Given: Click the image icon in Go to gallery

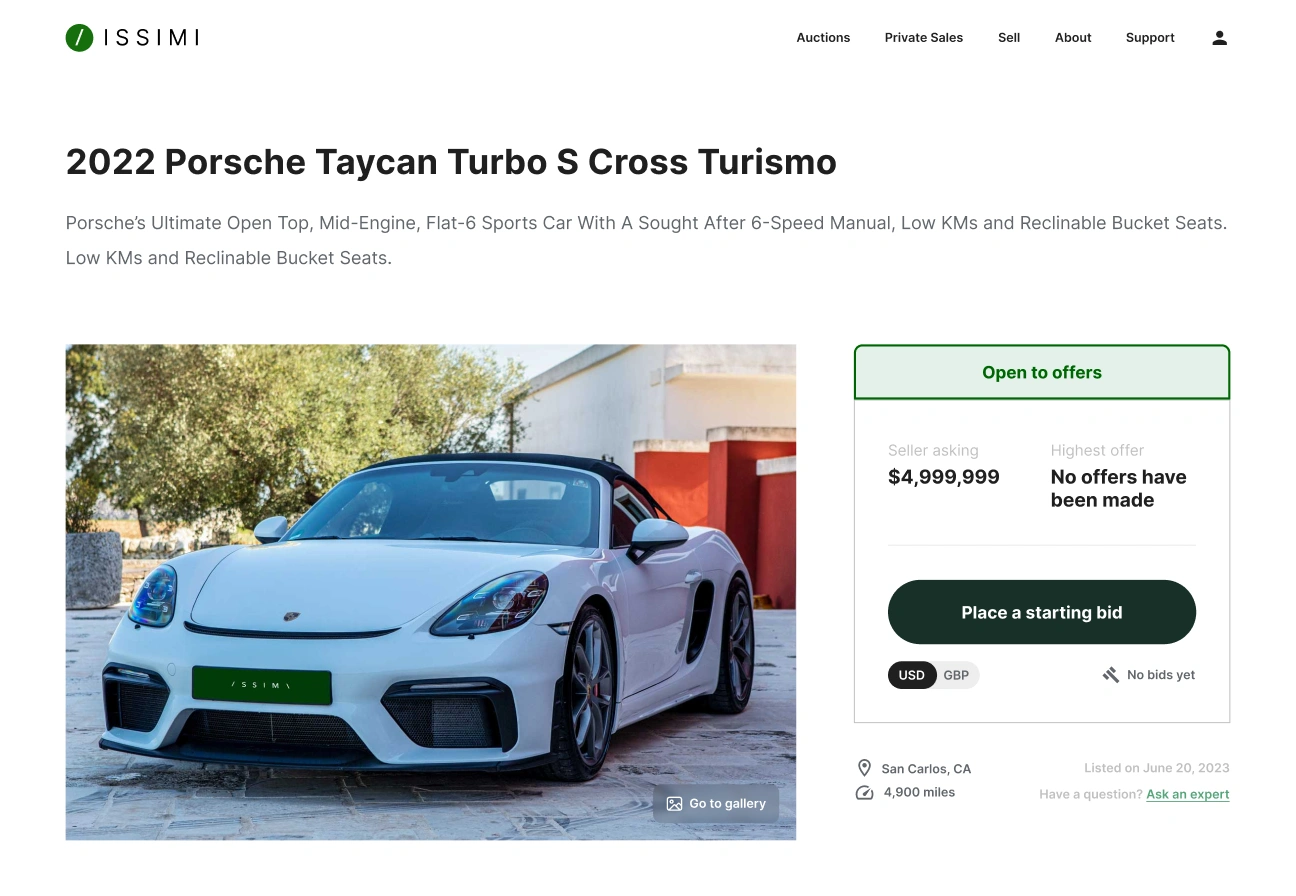Looking at the screenshot, I should coord(674,804).
